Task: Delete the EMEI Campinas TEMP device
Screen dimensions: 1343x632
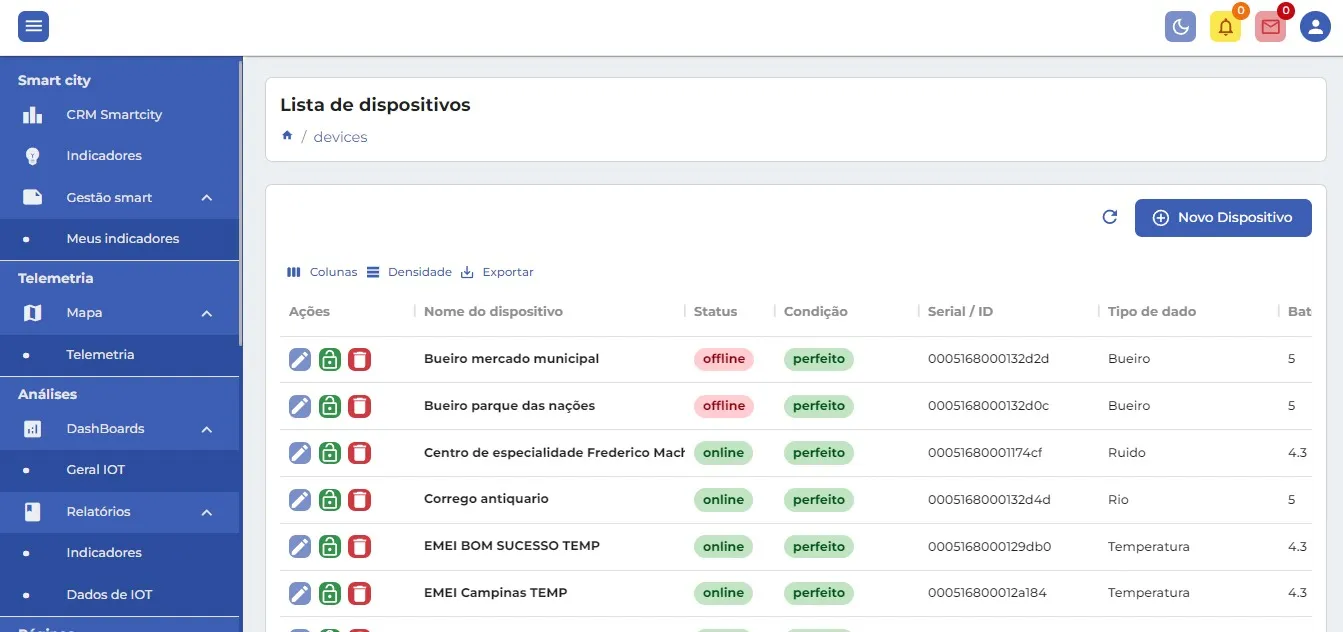Action: coord(360,593)
